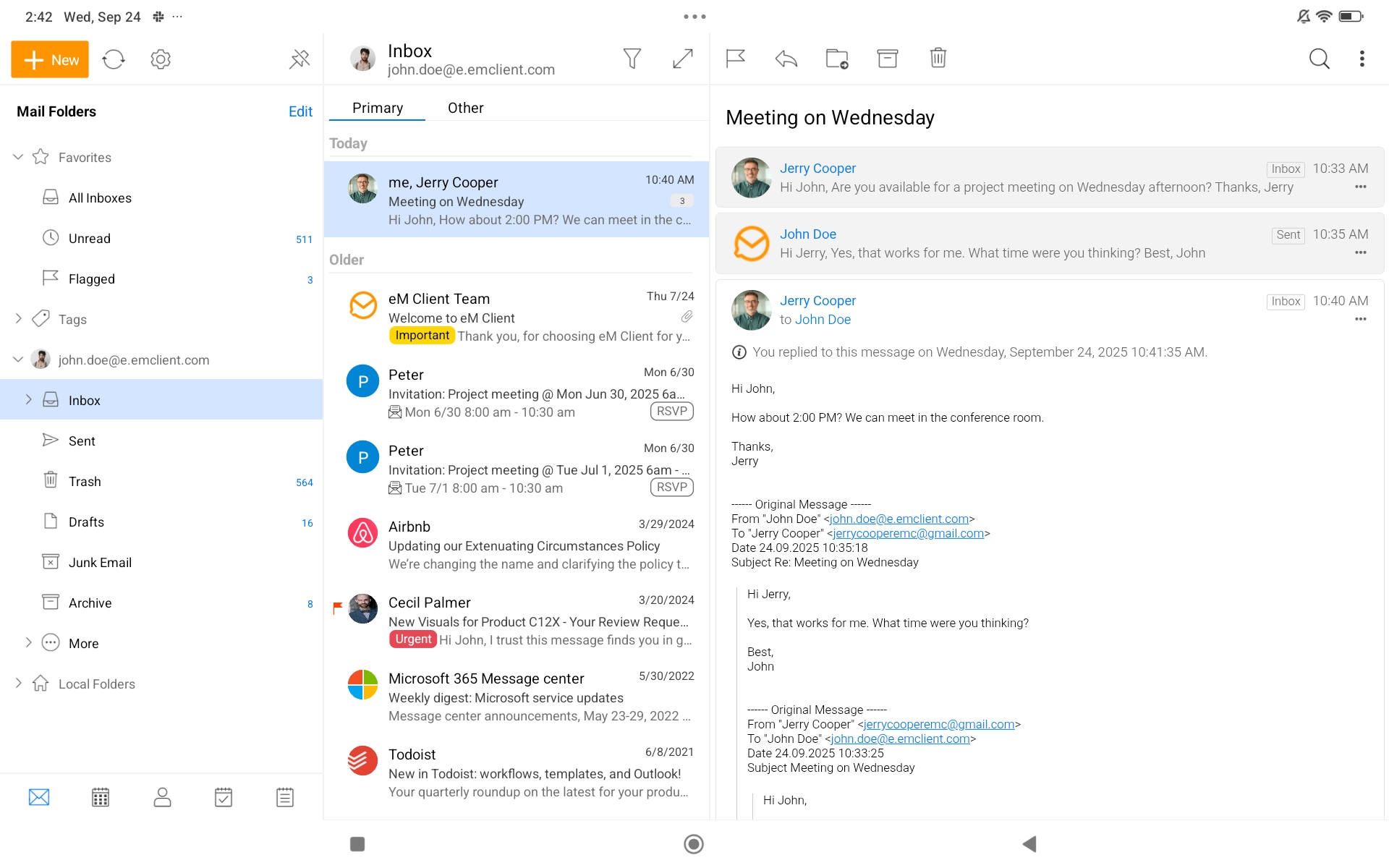Delete message with trash icon
1389x868 pixels.
938,58
